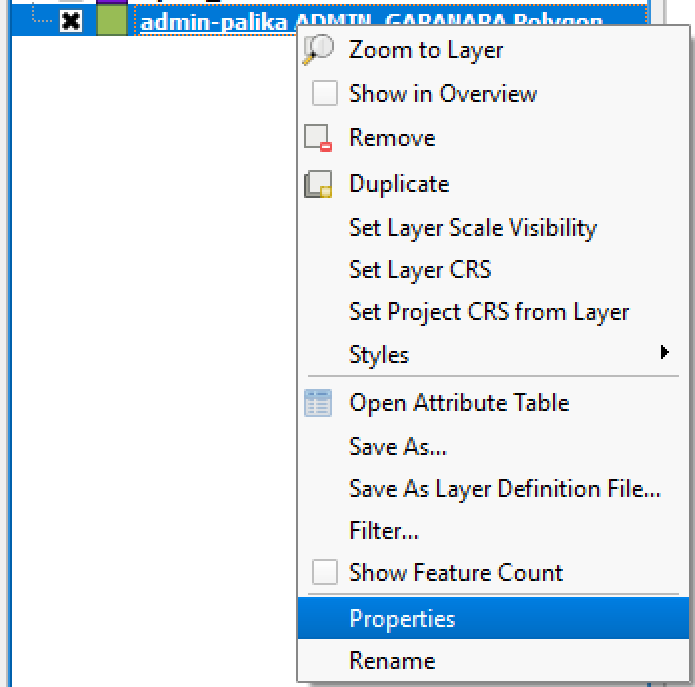Click Save As... menu entry
This screenshot has width=695, height=687.
pos(397,447)
